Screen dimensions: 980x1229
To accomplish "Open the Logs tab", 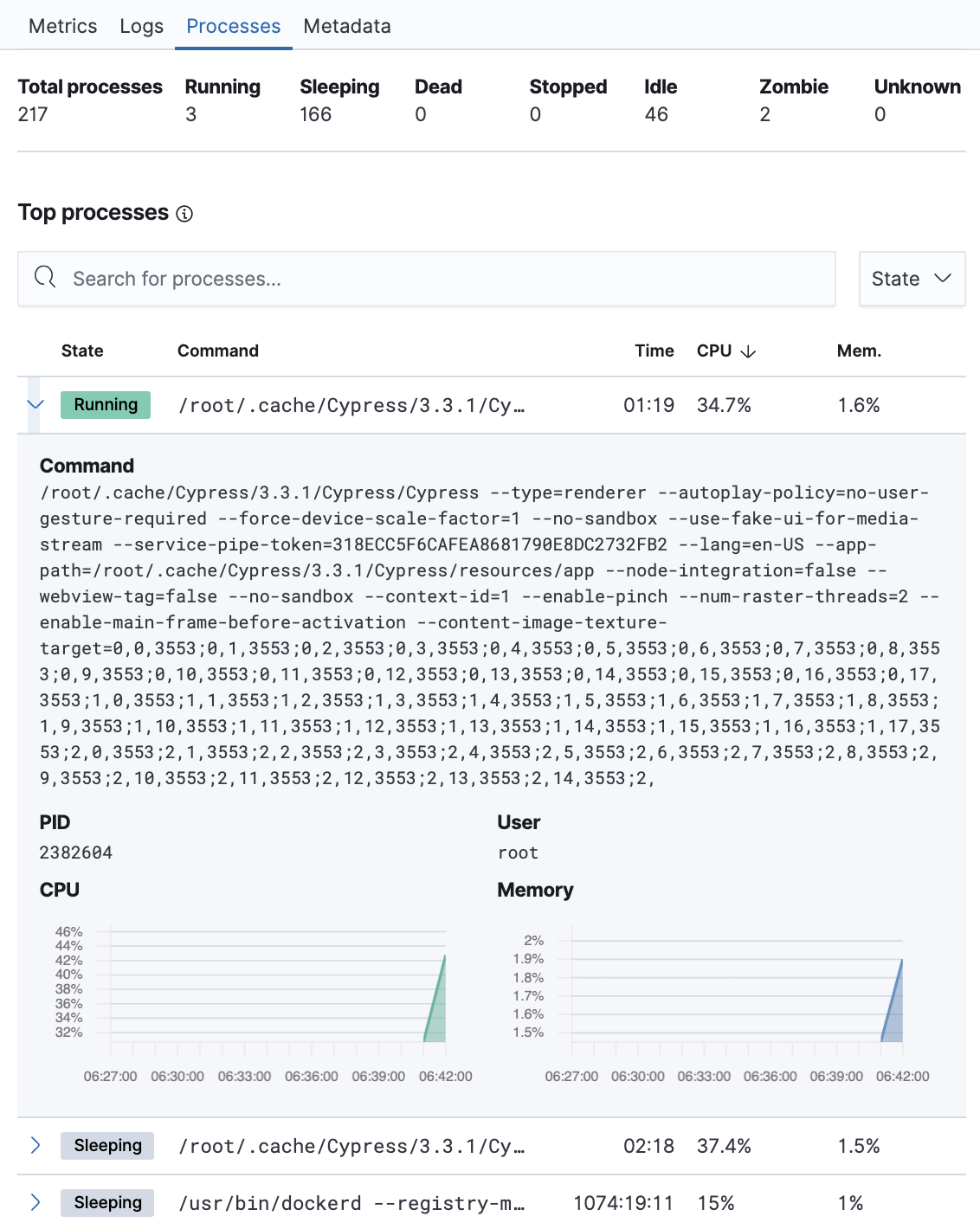I will click(x=141, y=26).
